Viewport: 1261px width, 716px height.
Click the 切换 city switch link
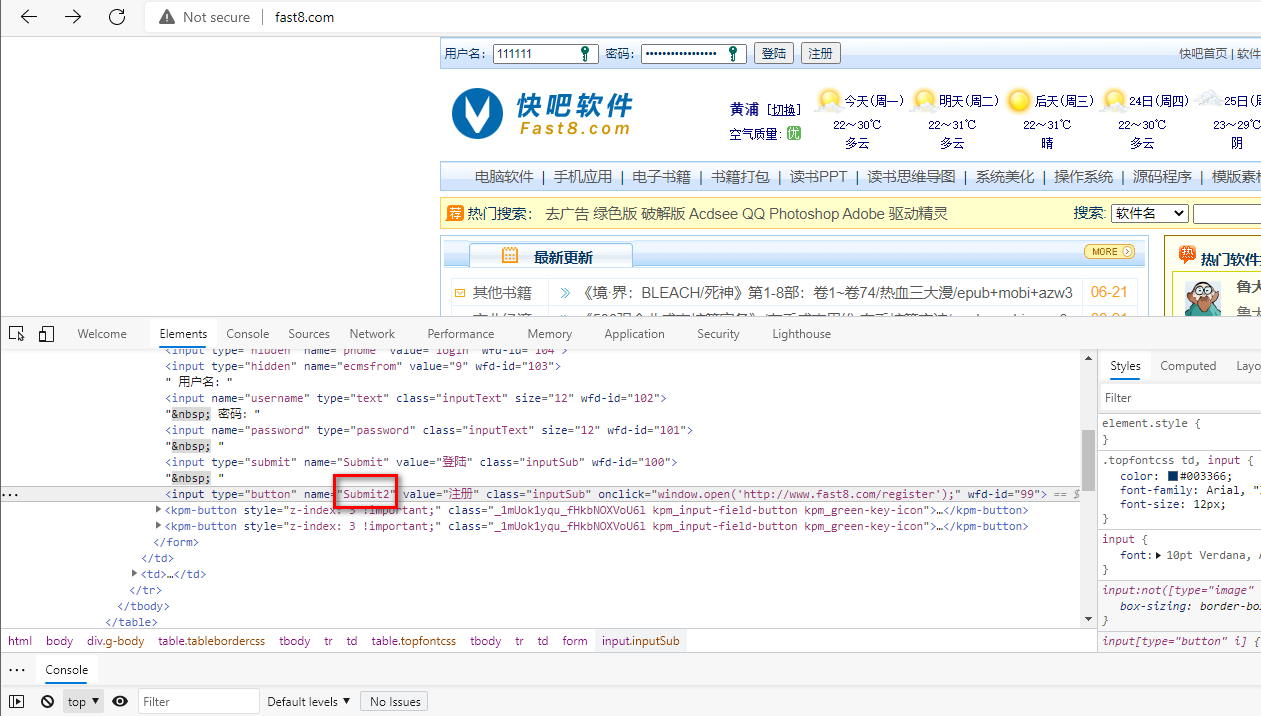(786, 110)
